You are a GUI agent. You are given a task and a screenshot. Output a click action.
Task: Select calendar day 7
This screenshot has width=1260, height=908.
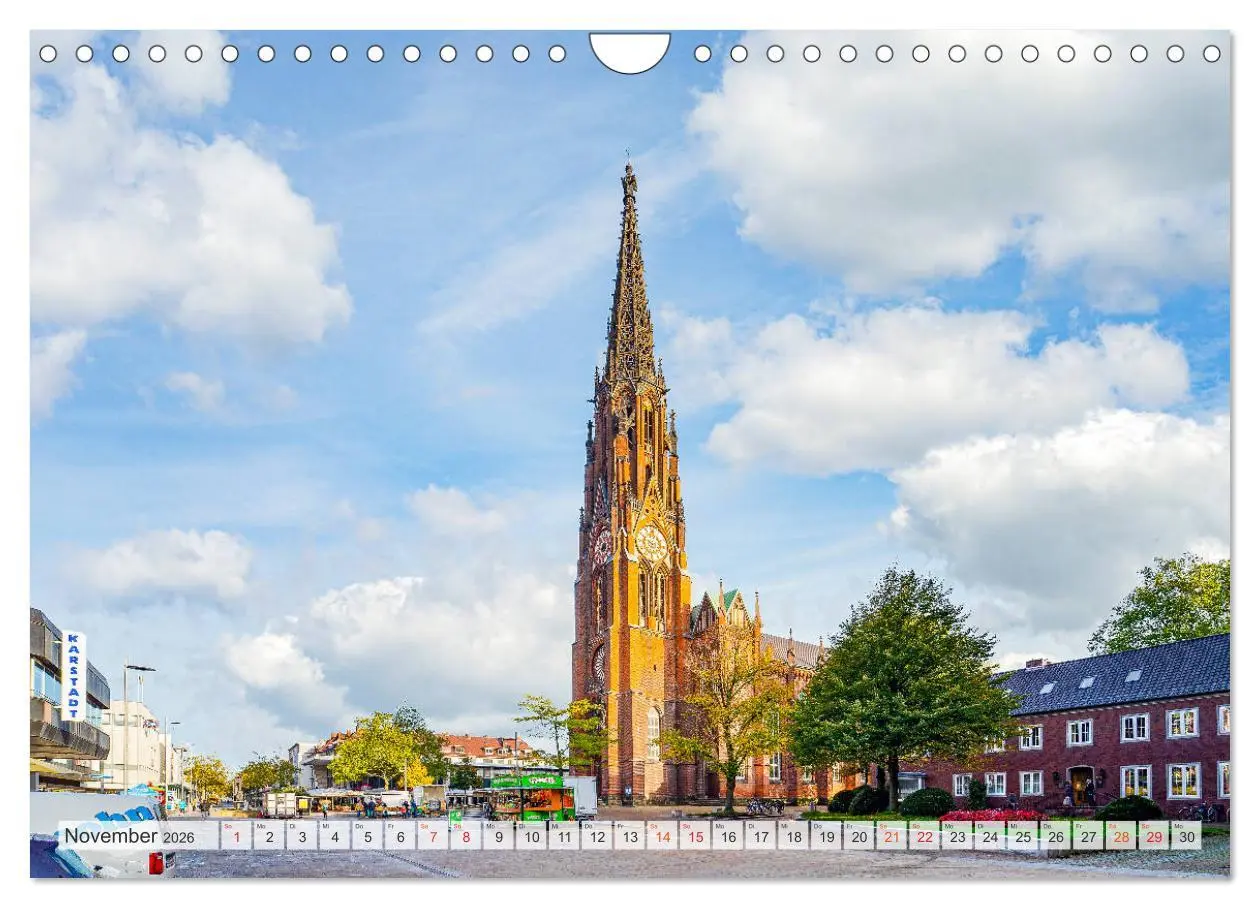(x=433, y=836)
